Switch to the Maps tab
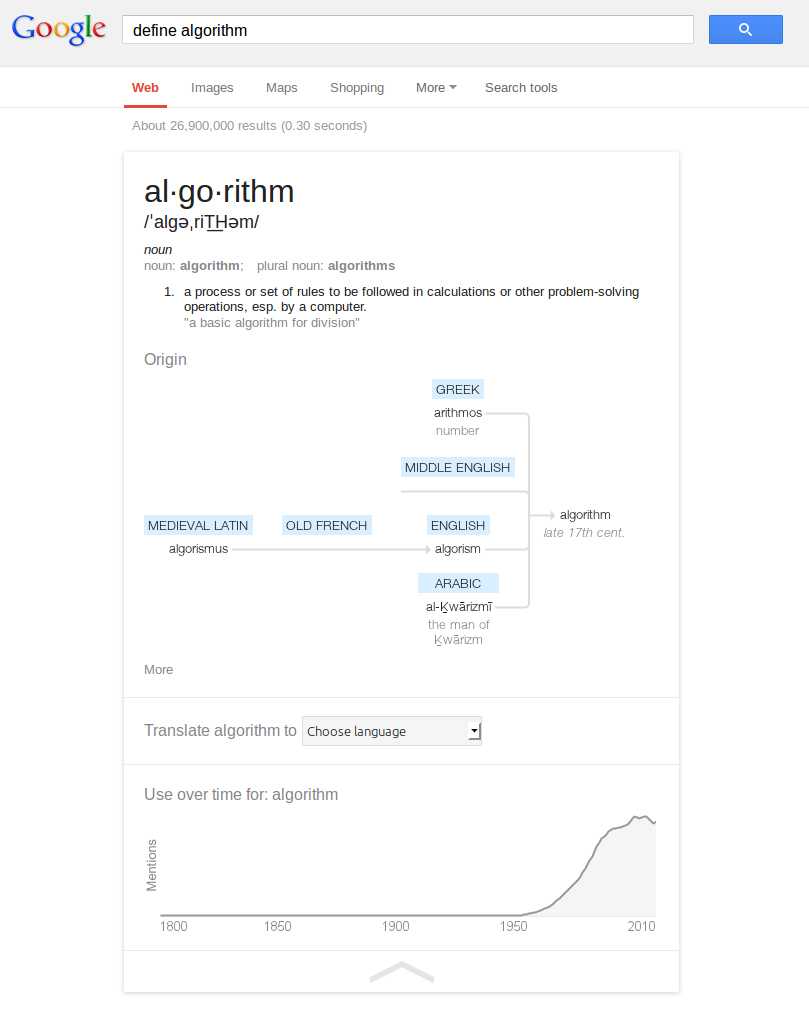 point(281,88)
